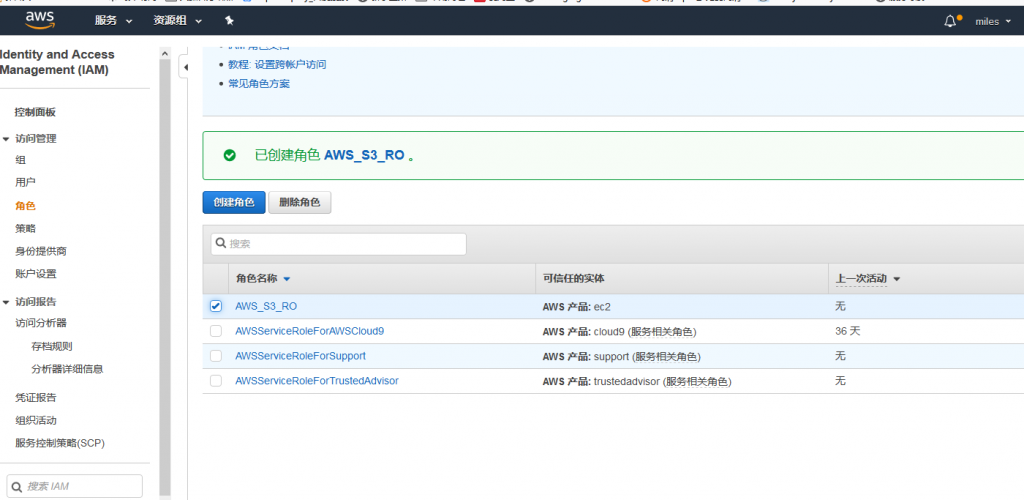This screenshot has height=500, width=1024.
Task: Open 组 in the sidebar
Action: 20,160
